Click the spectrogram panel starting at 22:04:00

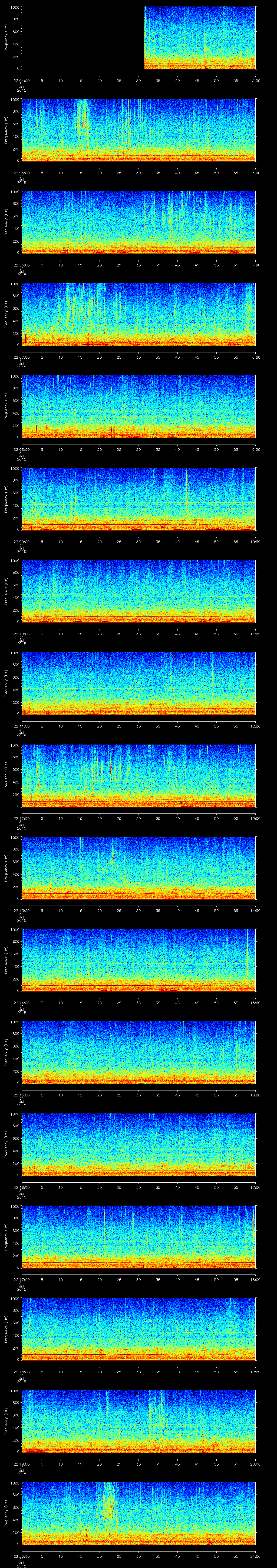138,38
